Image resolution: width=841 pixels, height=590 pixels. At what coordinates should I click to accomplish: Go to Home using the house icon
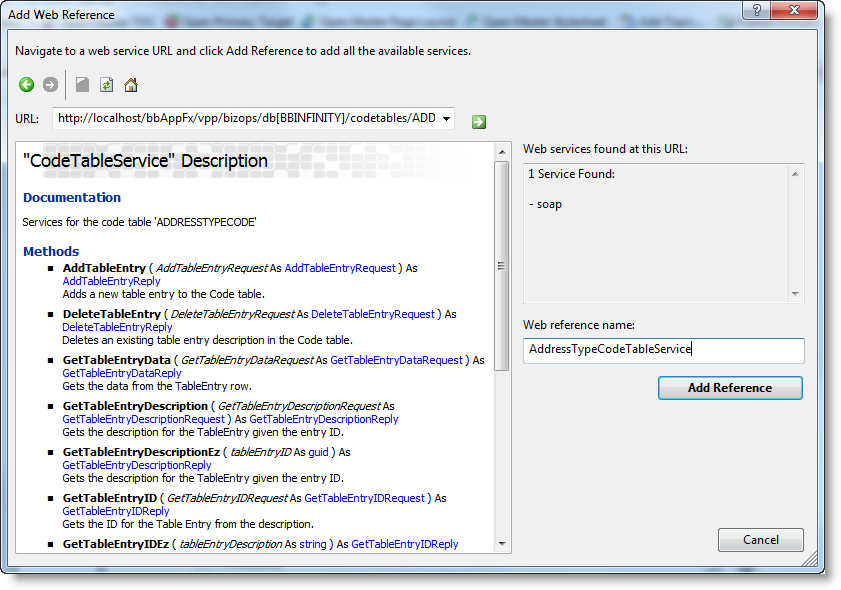[x=131, y=85]
